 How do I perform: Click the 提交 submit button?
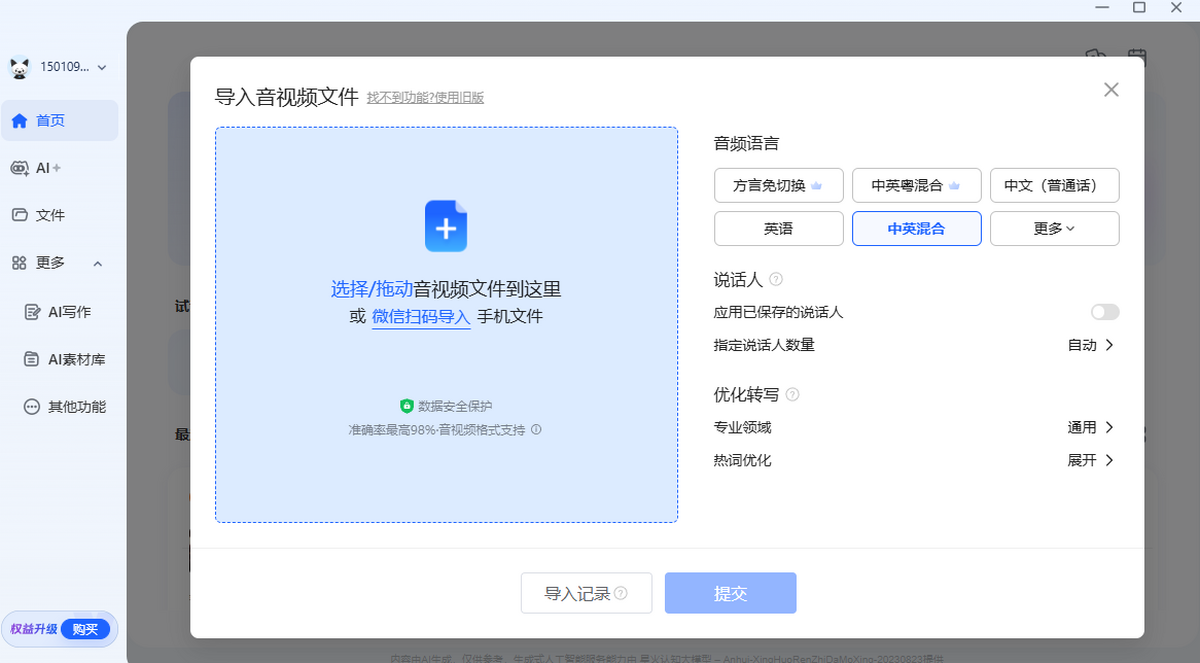pyautogui.click(x=730, y=593)
